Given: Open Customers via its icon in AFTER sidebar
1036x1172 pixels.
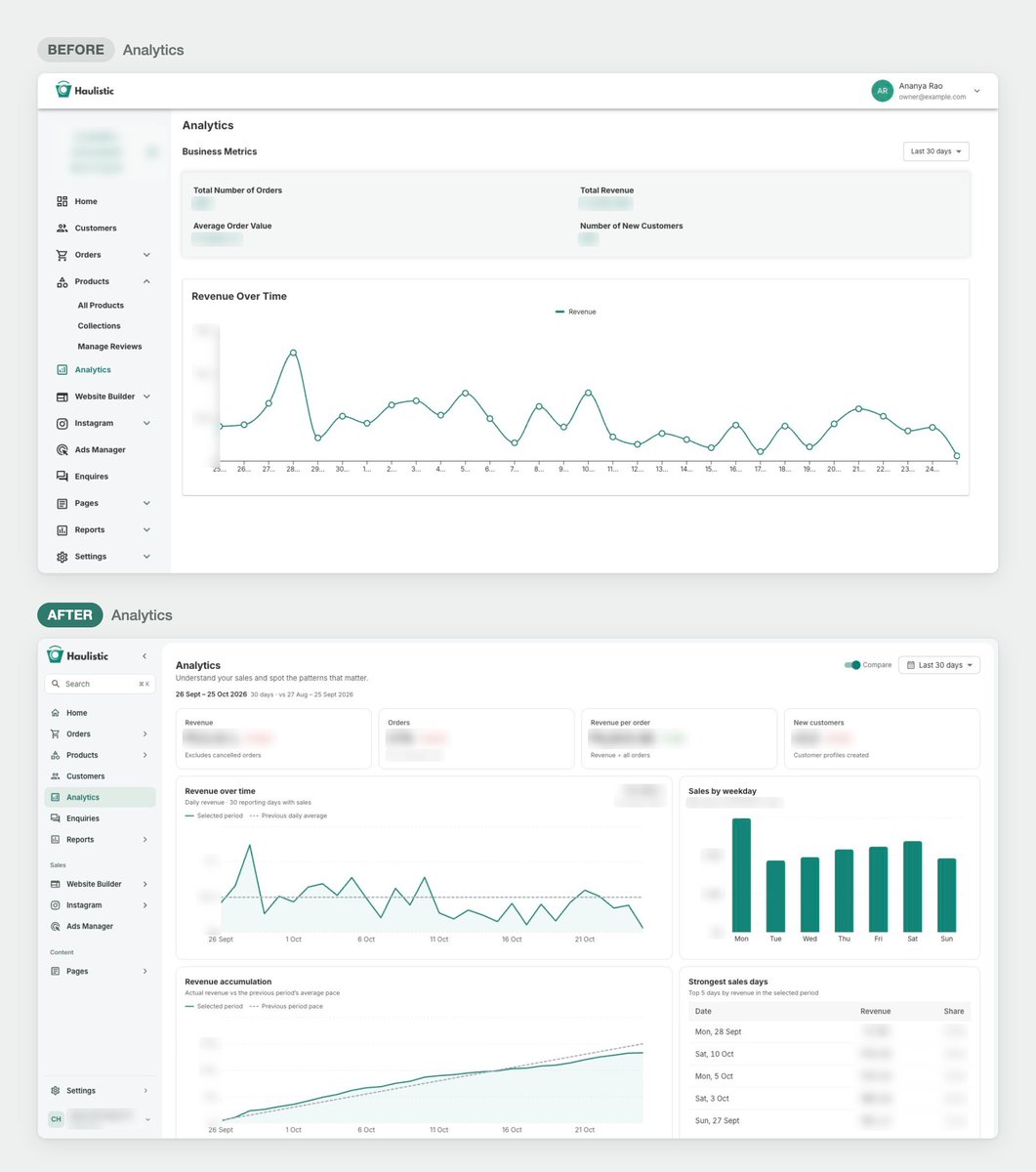Looking at the screenshot, I should [x=56, y=776].
